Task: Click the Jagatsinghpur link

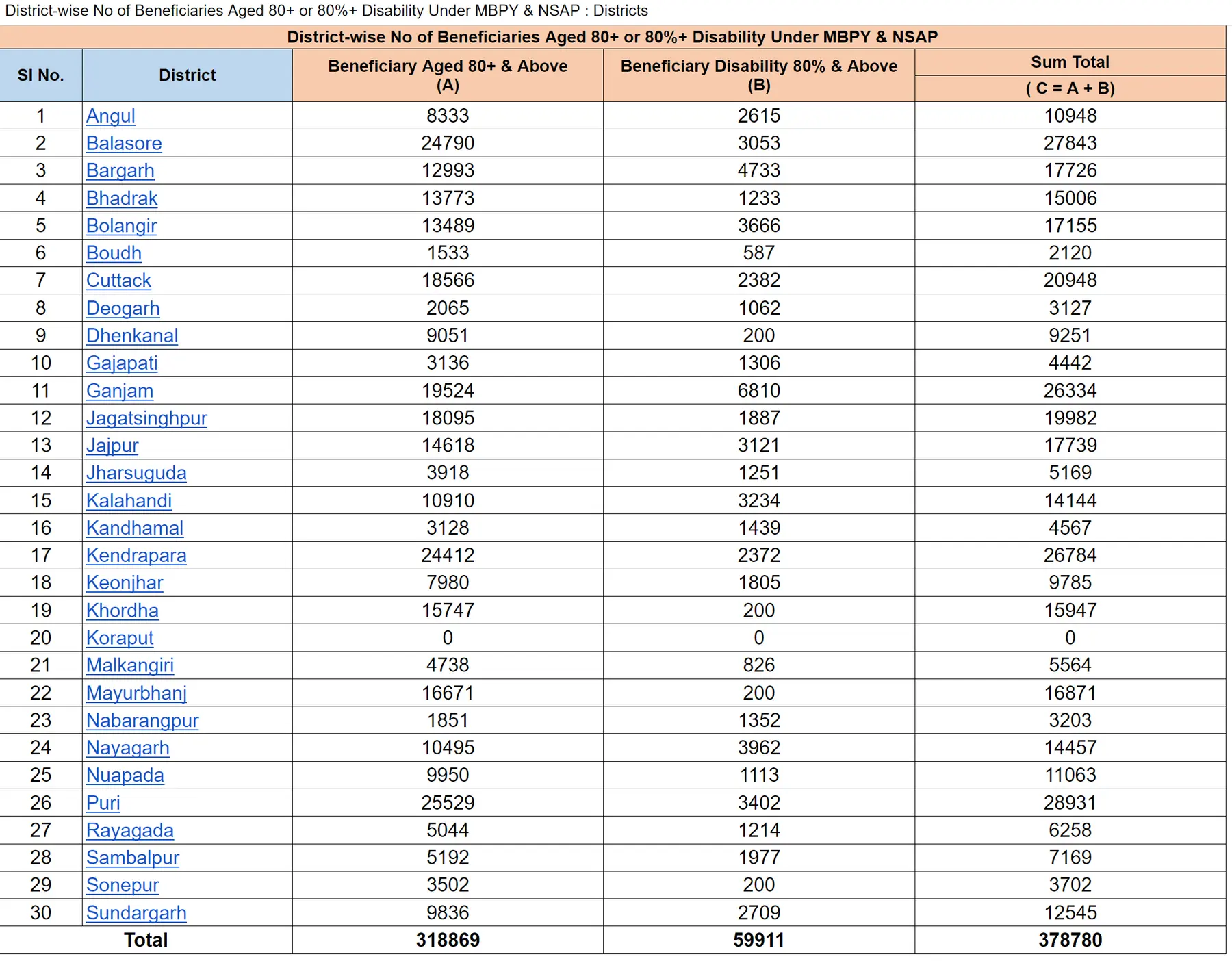Action: 146,418
